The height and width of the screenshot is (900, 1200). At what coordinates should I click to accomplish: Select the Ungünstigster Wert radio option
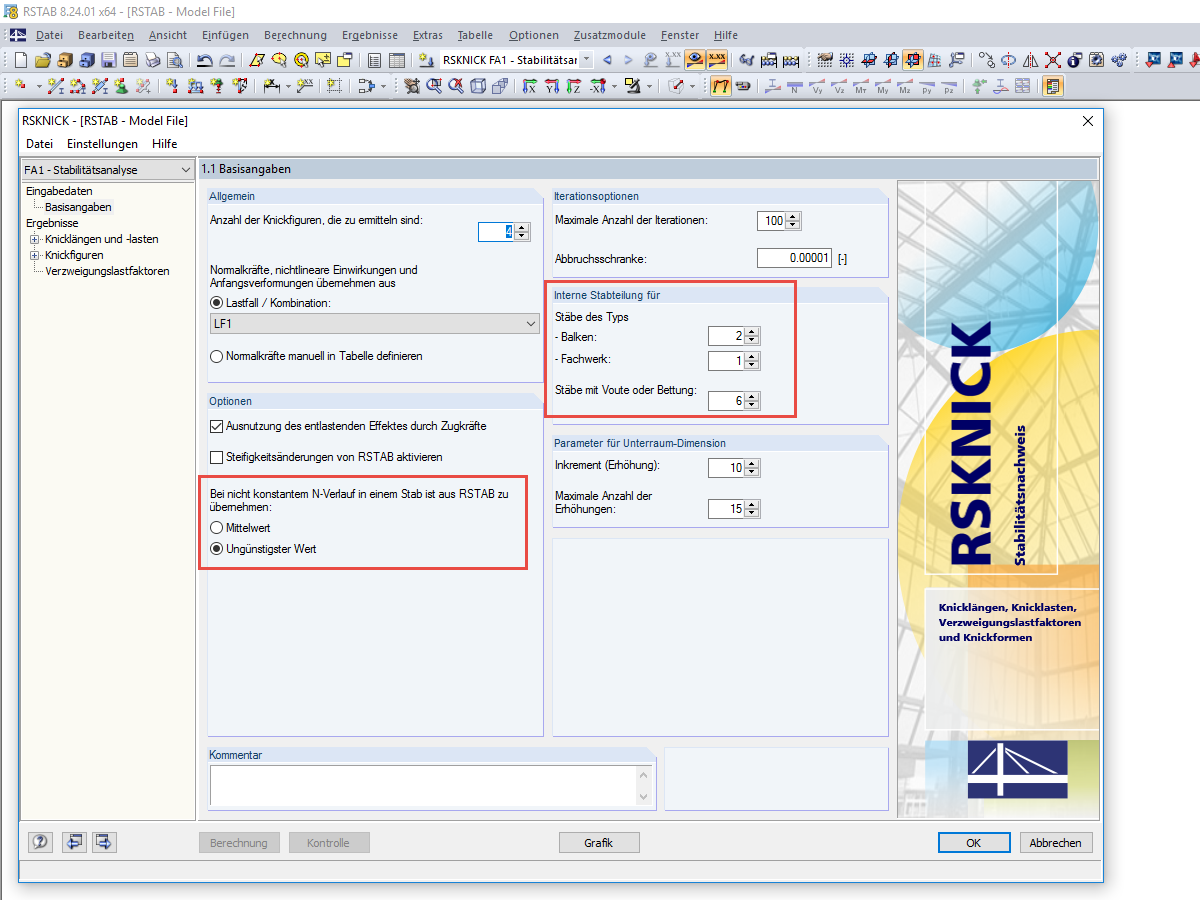(x=216, y=549)
